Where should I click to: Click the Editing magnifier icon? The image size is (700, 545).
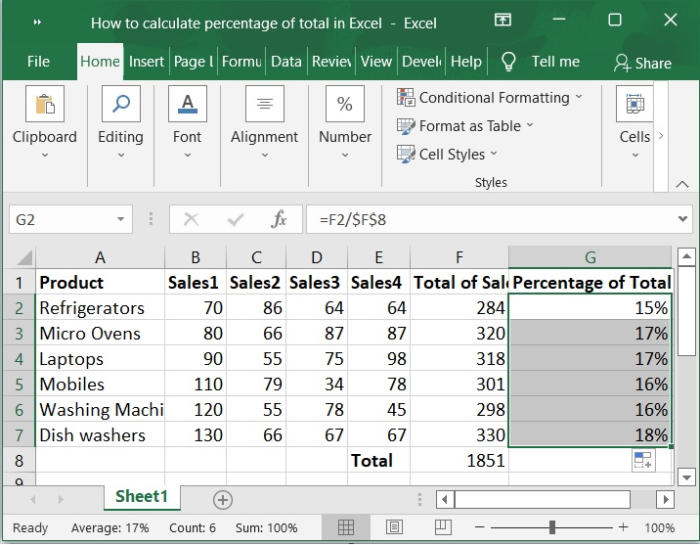pyautogui.click(x=120, y=105)
